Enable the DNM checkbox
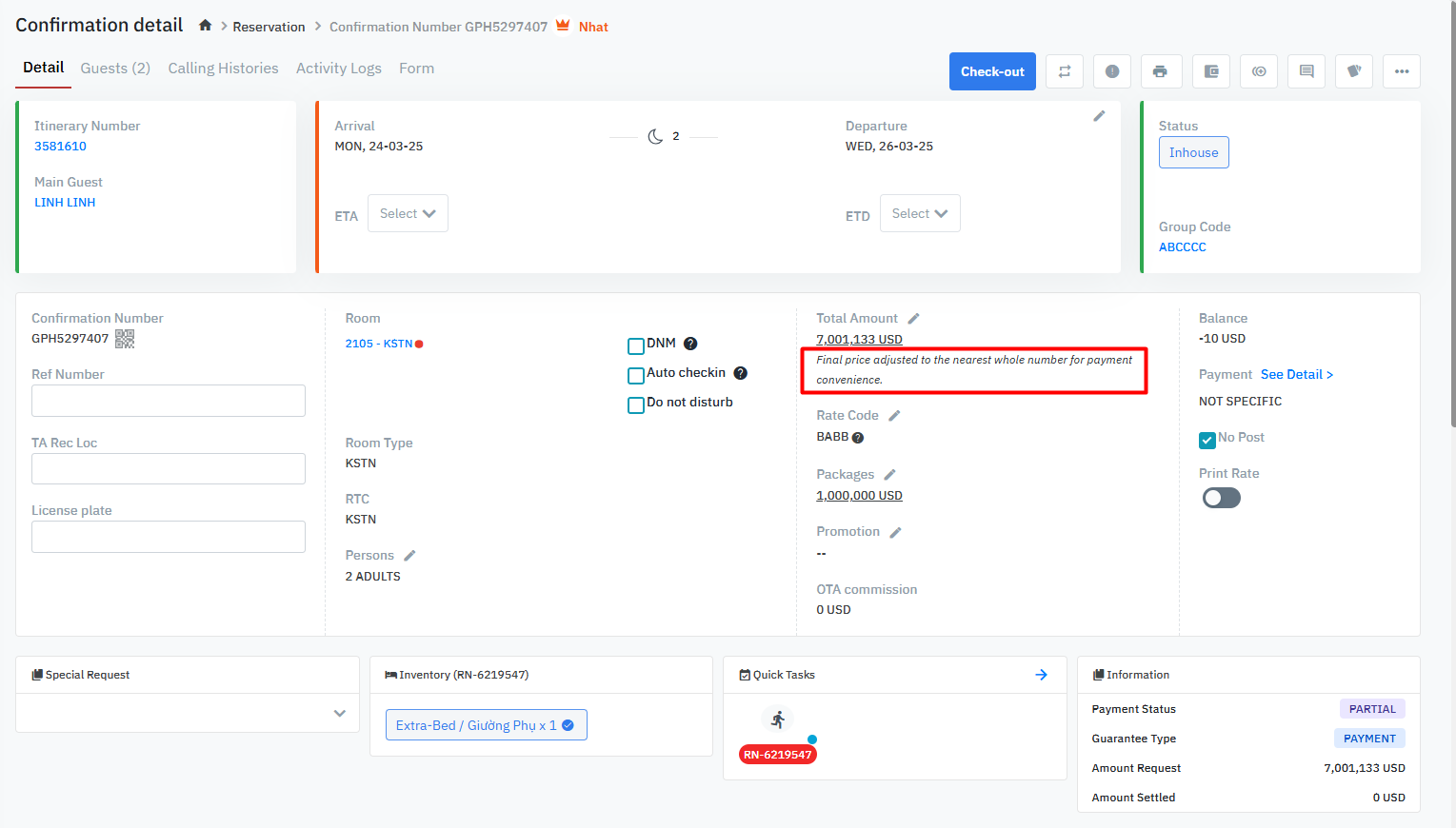This screenshot has height=828, width=1456. (x=636, y=345)
